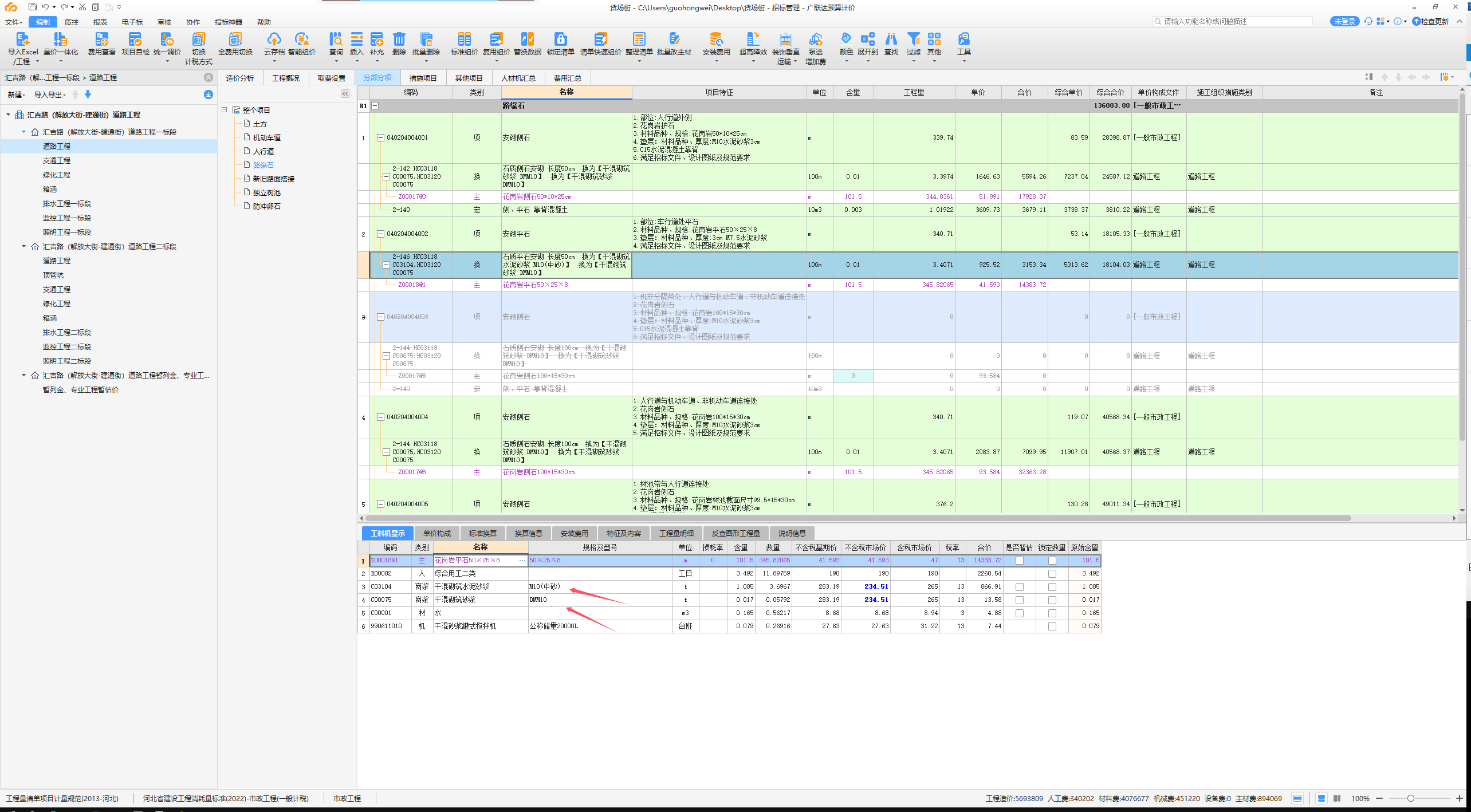Open 智能组价 smart pricing

(301, 39)
